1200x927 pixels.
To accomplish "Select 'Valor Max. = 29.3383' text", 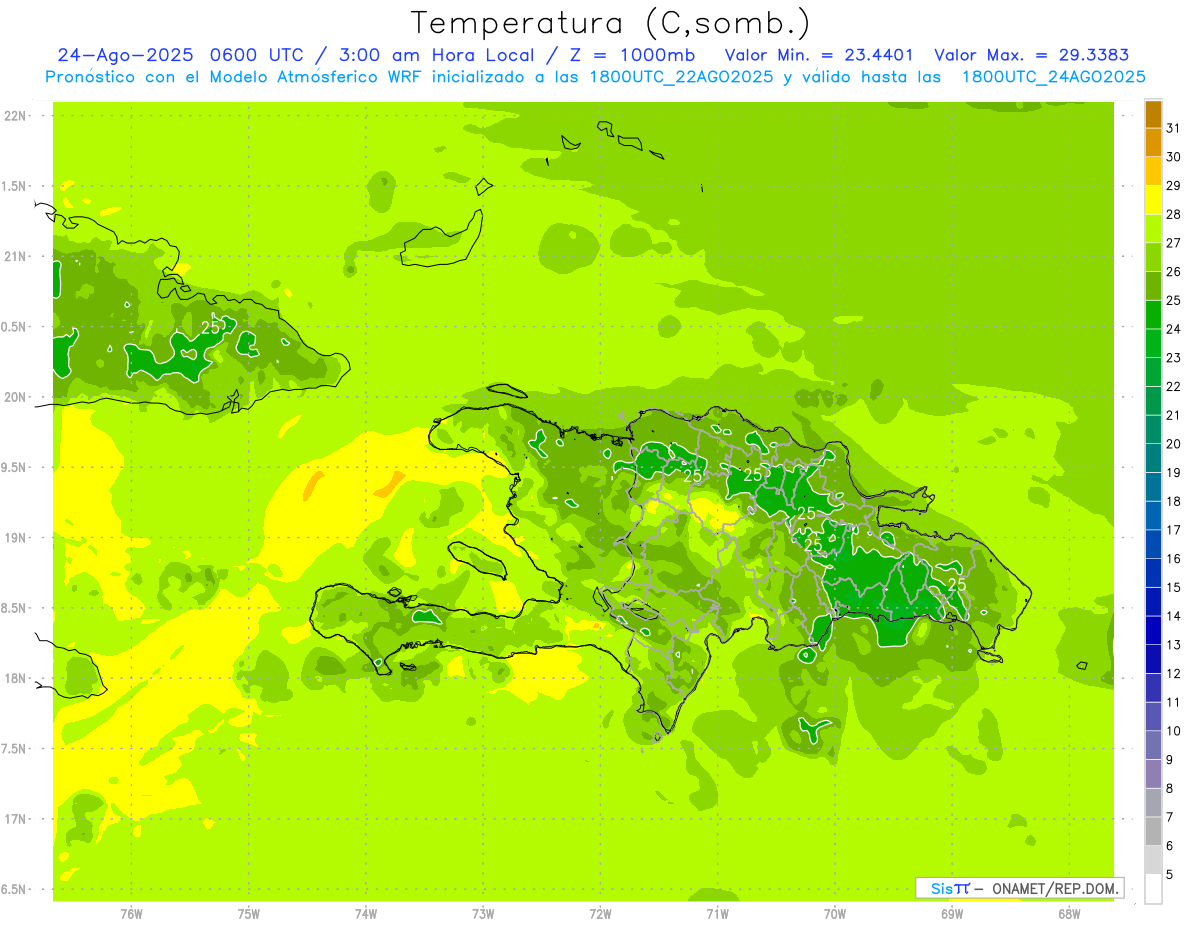I will [1032, 55].
